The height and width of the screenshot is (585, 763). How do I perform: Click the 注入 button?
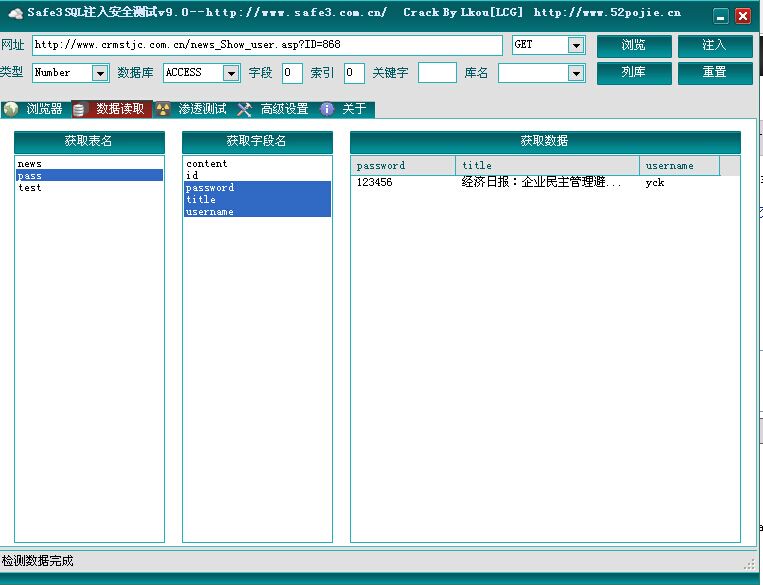[715, 46]
